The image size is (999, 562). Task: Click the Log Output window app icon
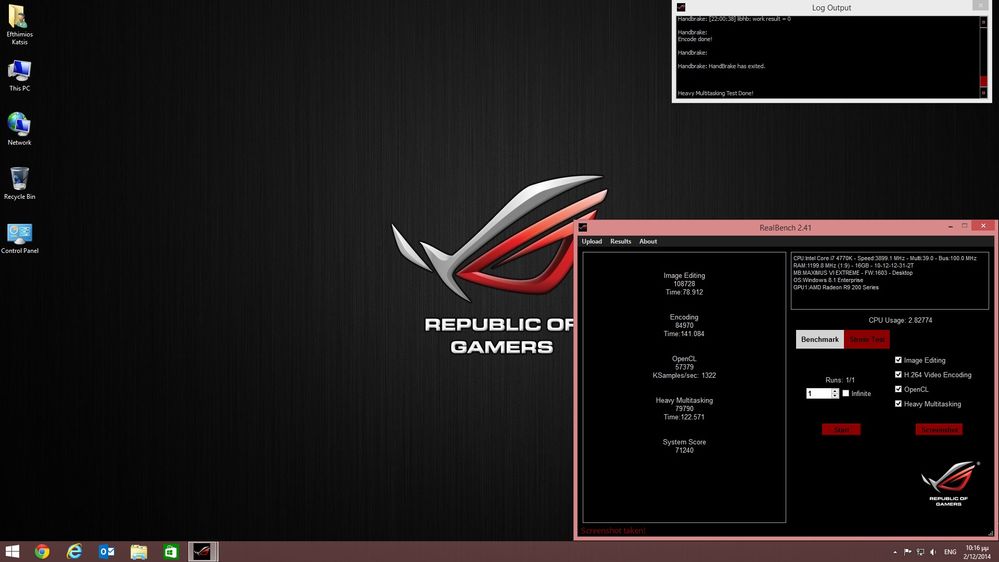[681, 7]
